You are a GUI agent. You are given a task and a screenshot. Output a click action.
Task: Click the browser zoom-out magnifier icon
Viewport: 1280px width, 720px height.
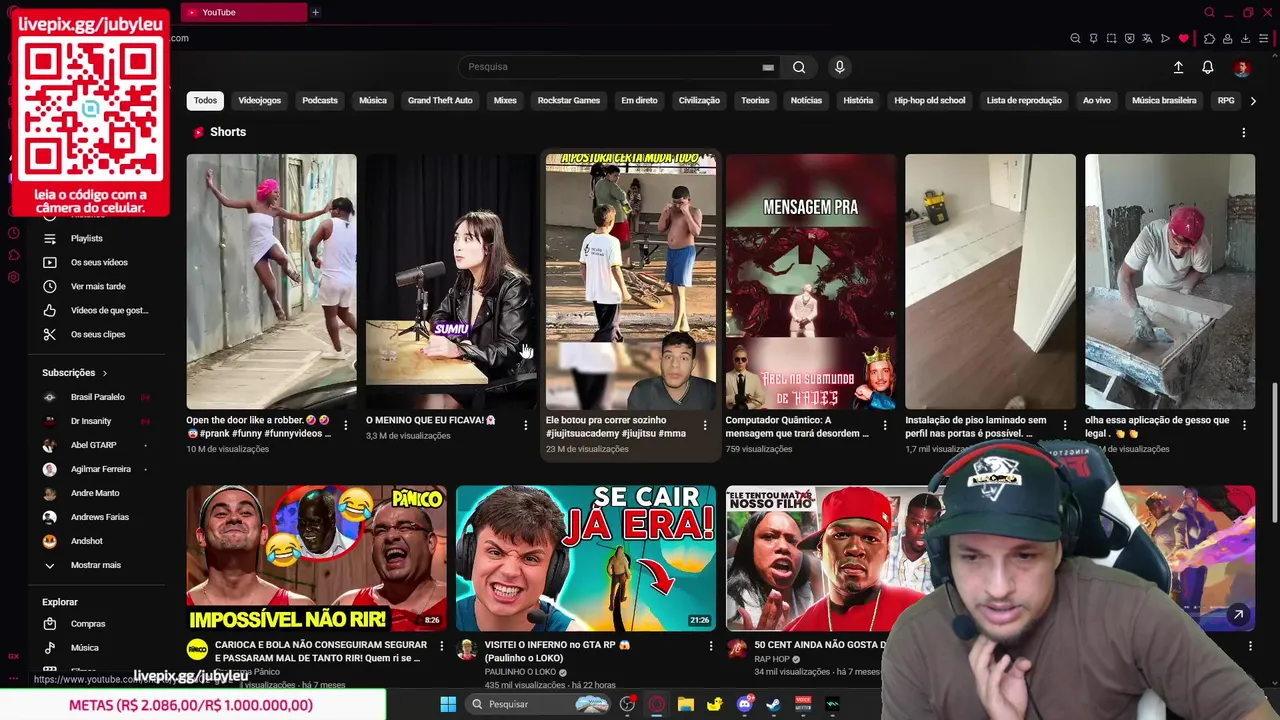[x=1075, y=38]
